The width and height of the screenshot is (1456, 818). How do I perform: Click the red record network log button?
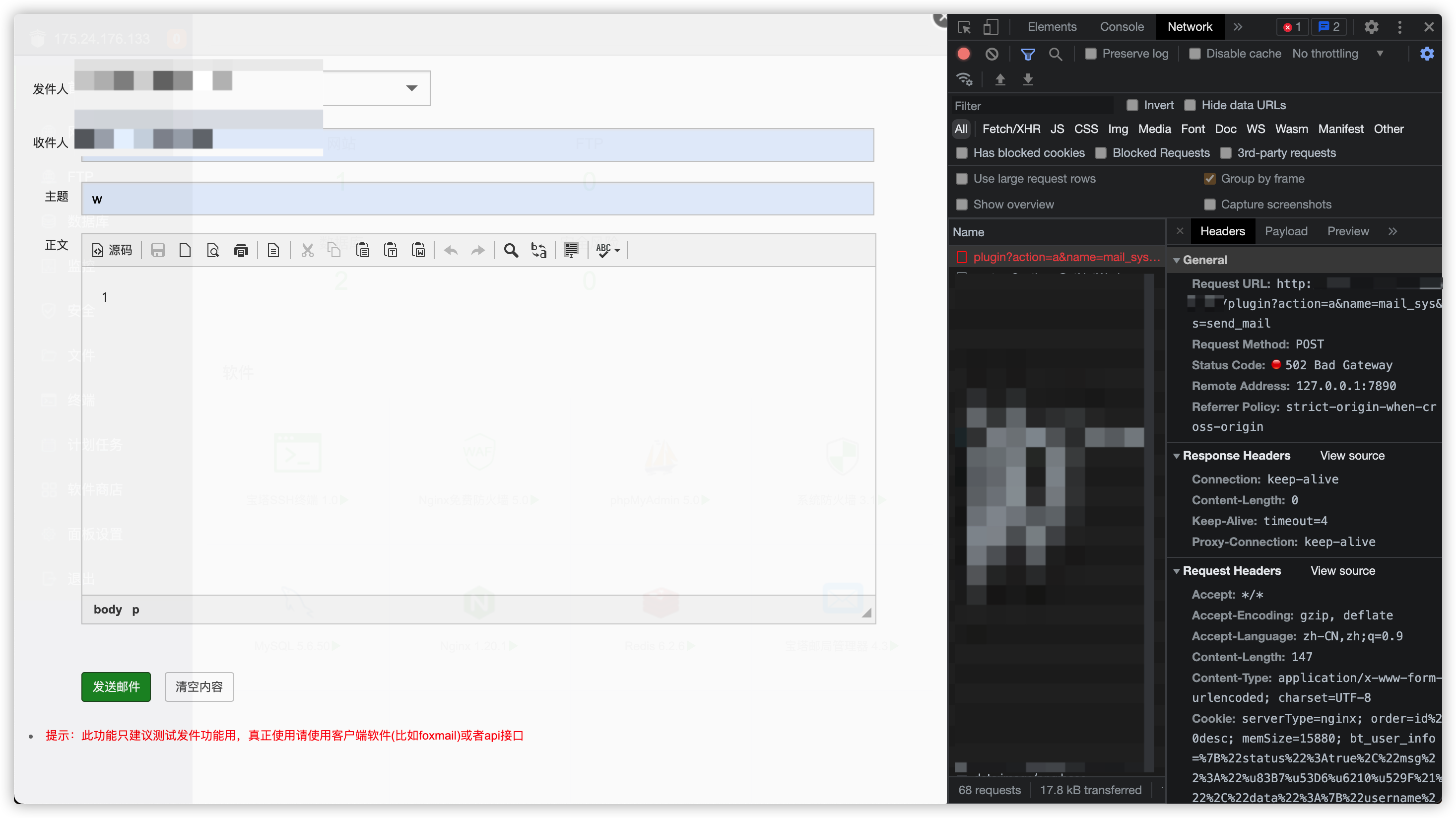pos(964,54)
